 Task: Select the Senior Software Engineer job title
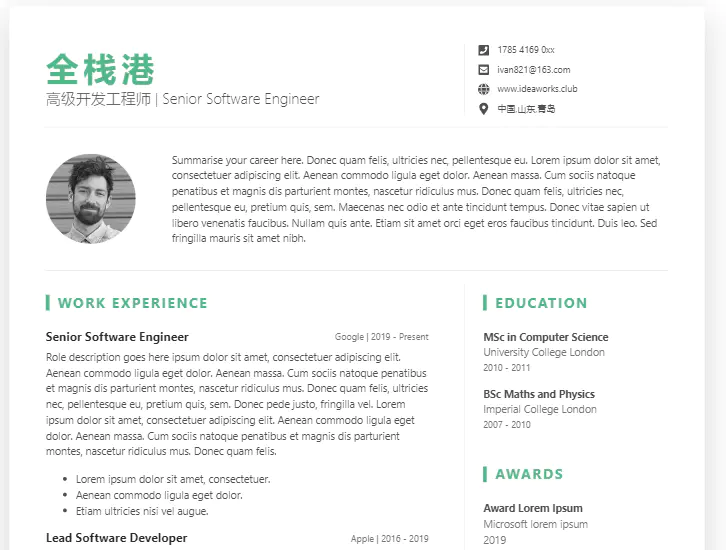click(x=117, y=337)
